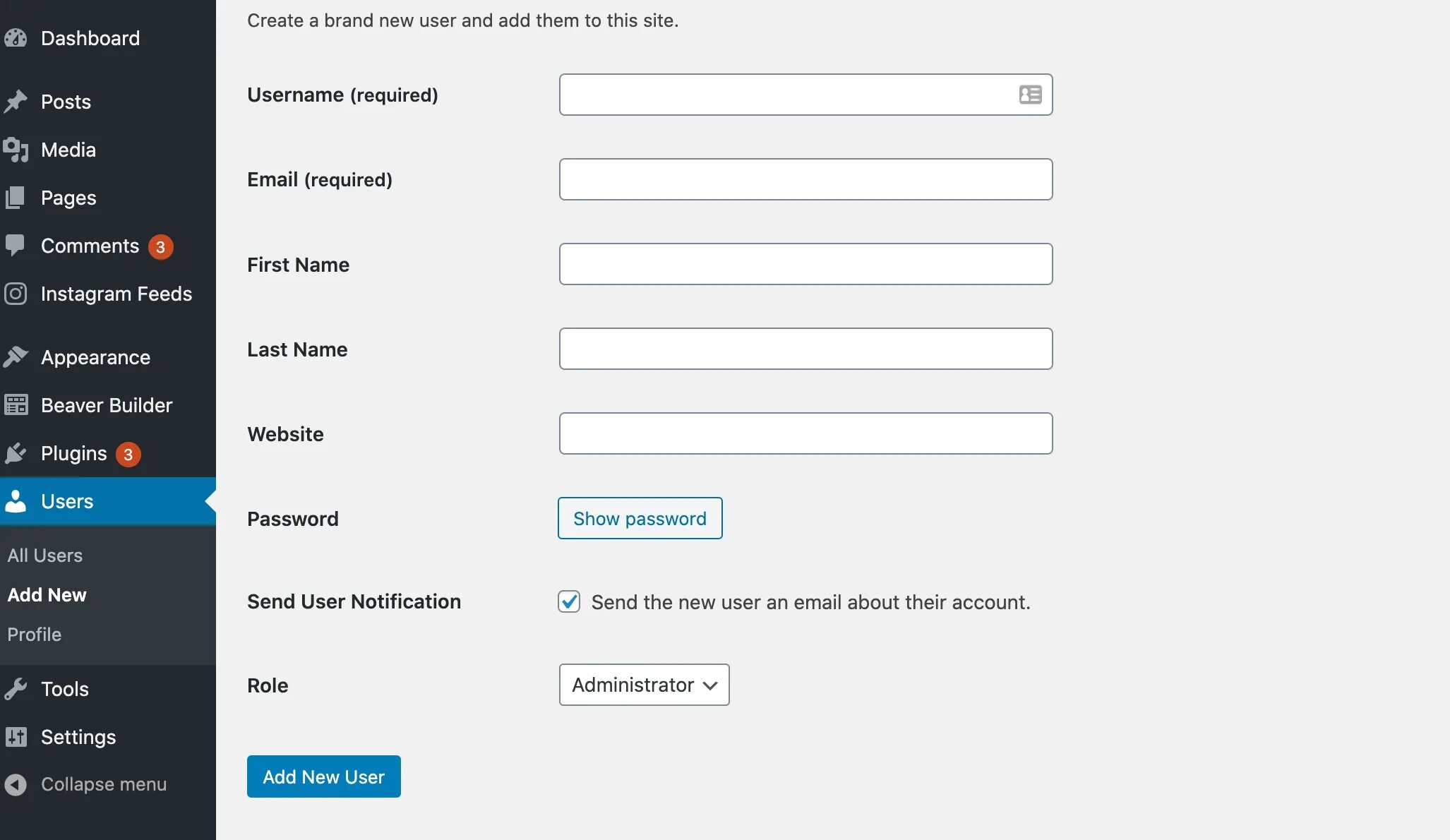Screen dimensions: 1450x840
Task: Click the Comments badge notification icon
Action: coord(161,246)
